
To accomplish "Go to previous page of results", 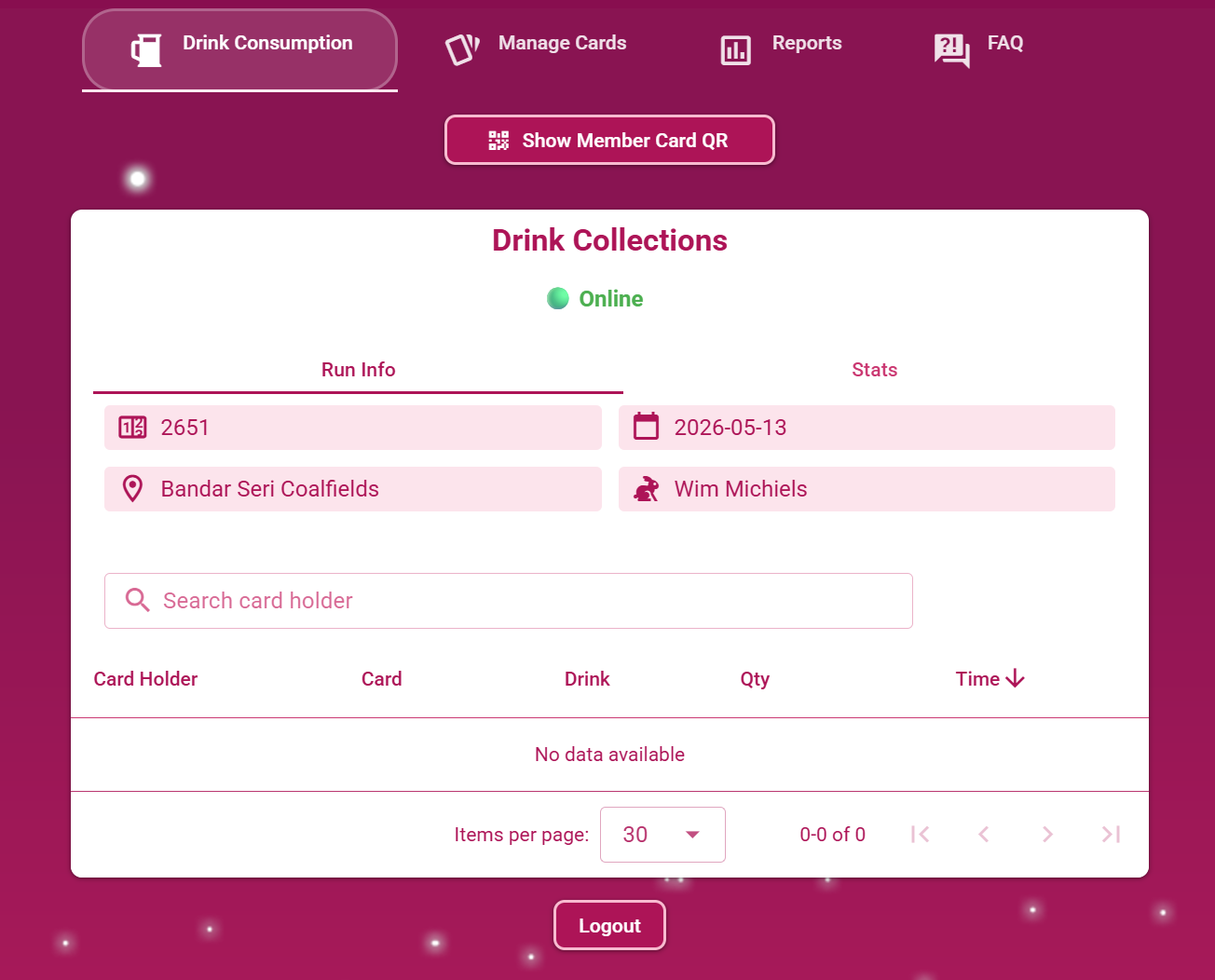I will pyautogui.click(x=984, y=835).
